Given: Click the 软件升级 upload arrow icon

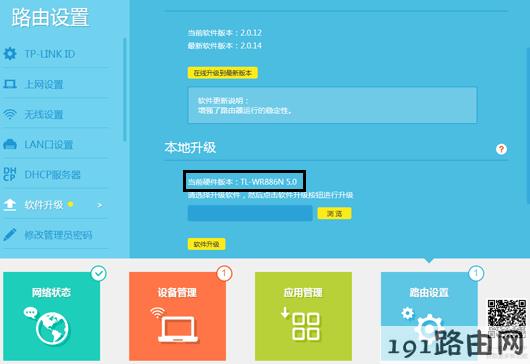Looking at the screenshot, I should tap(10, 205).
